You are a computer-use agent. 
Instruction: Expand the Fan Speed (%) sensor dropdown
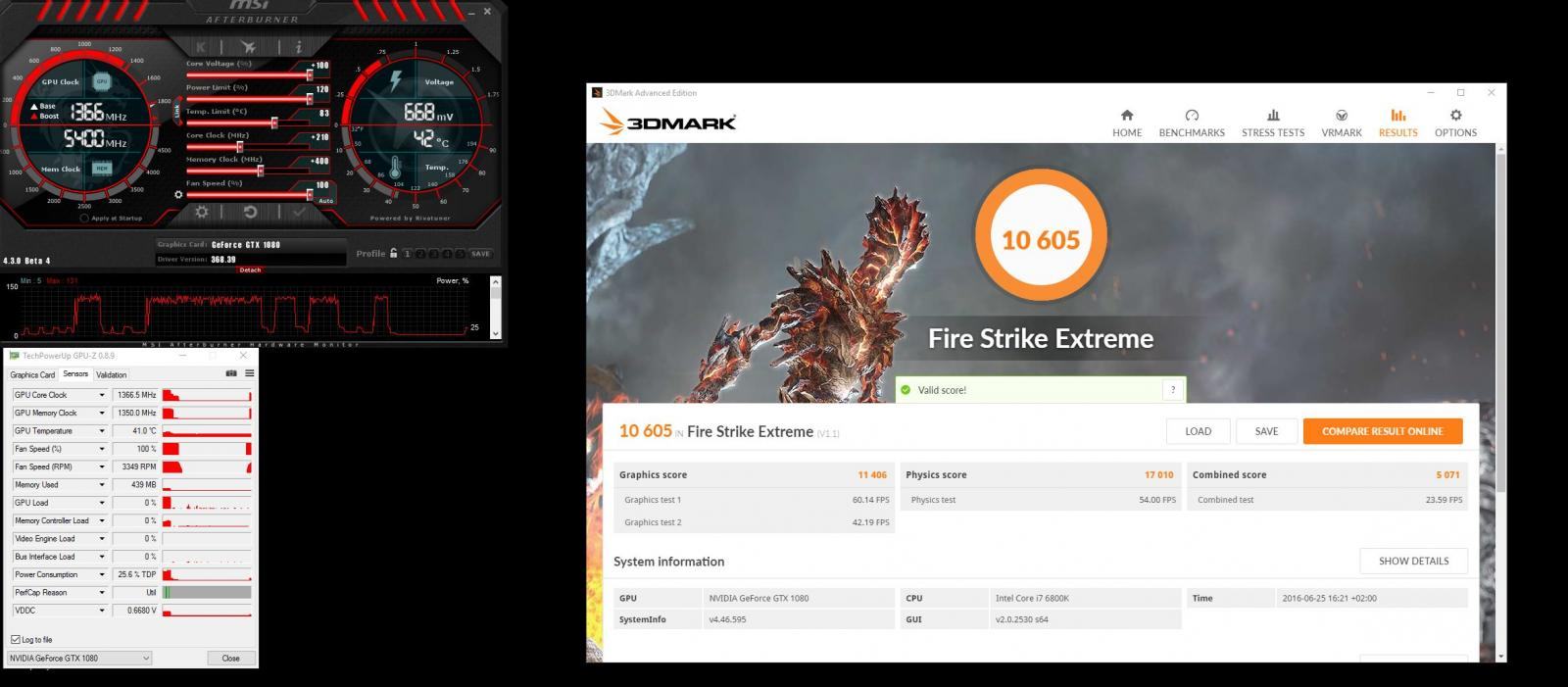pyautogui.click(x=102, y=449)
